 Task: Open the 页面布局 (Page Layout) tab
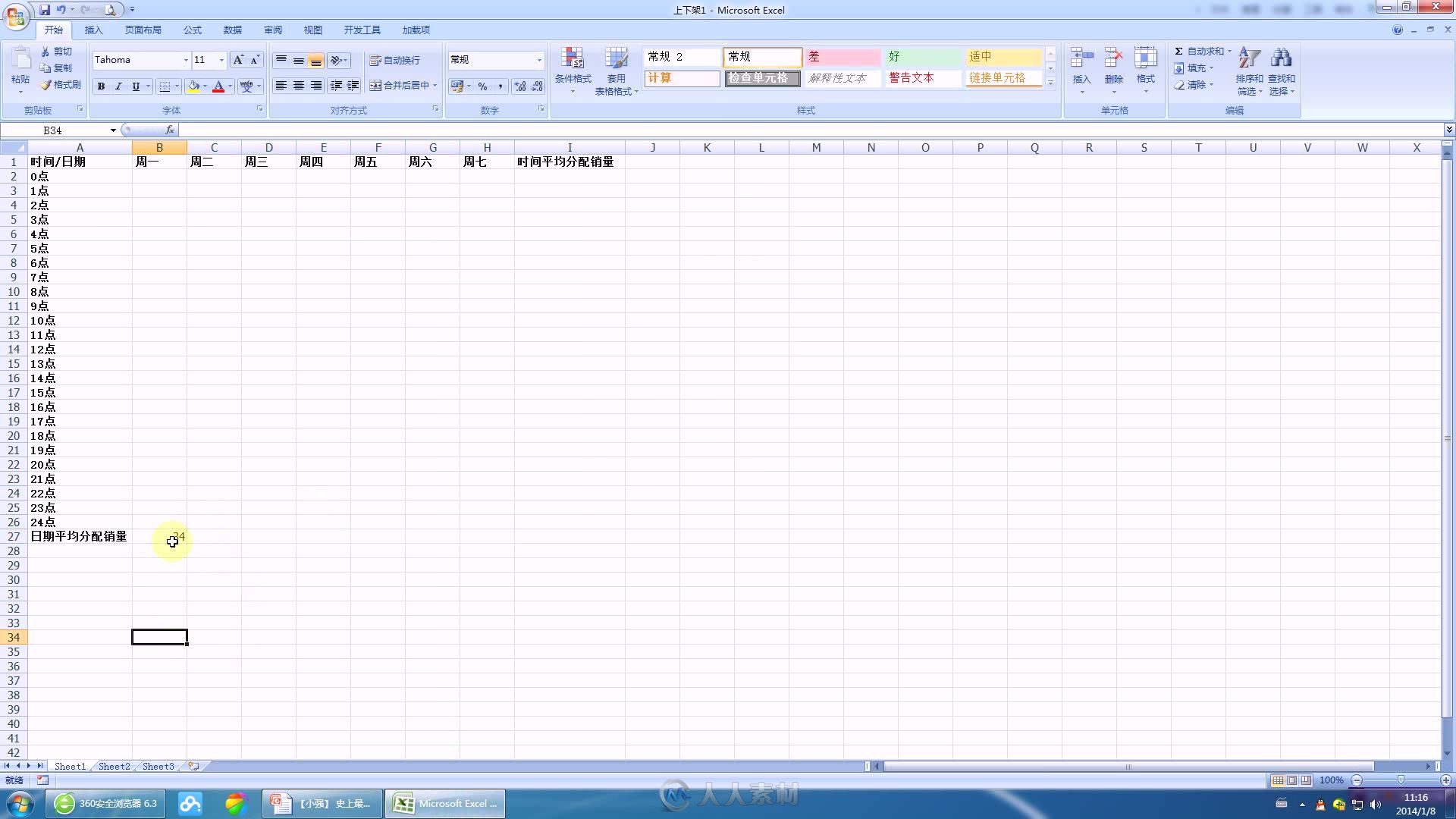coord(143,30)
